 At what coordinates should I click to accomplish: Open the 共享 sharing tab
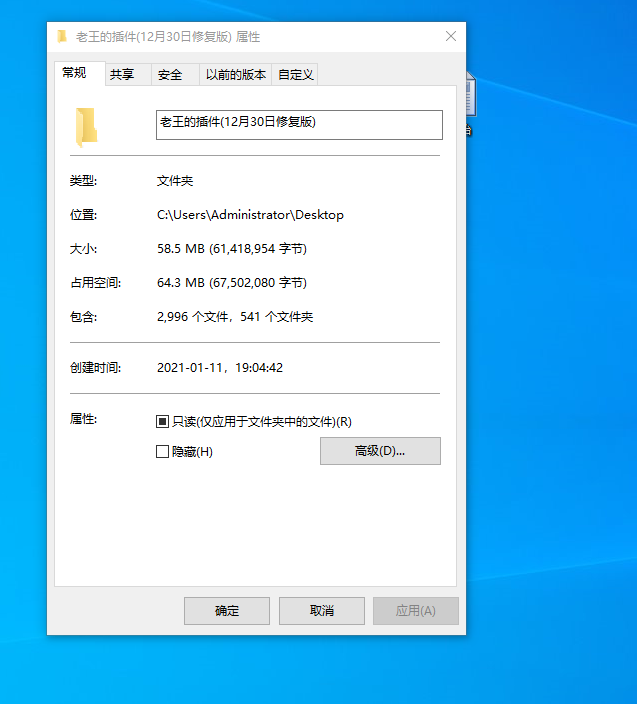coord(128,75)
